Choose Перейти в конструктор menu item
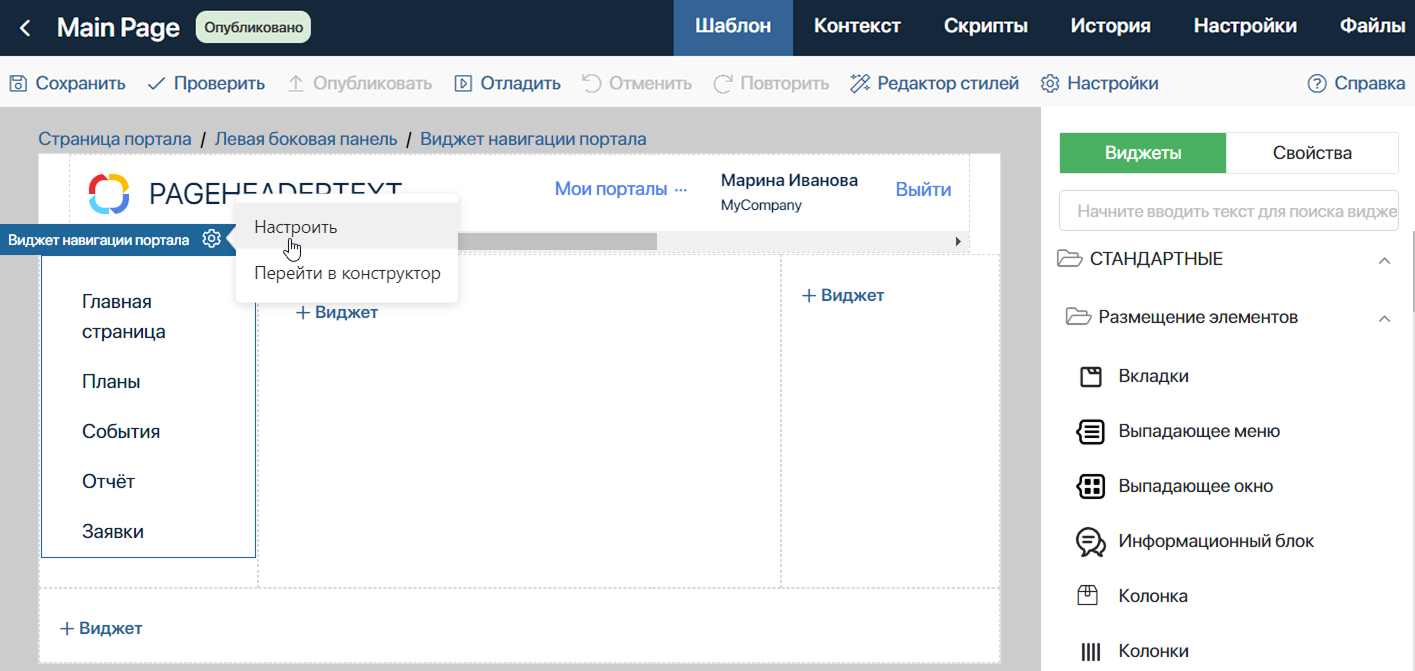 click(x=347, y=273)
